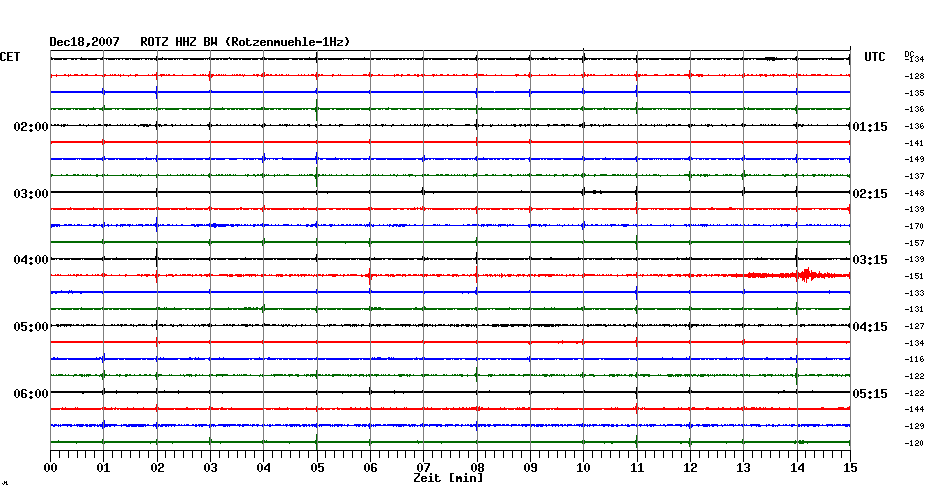
Task: Click the 04:15 UTC time label
Action: click(x=870, y=327)
